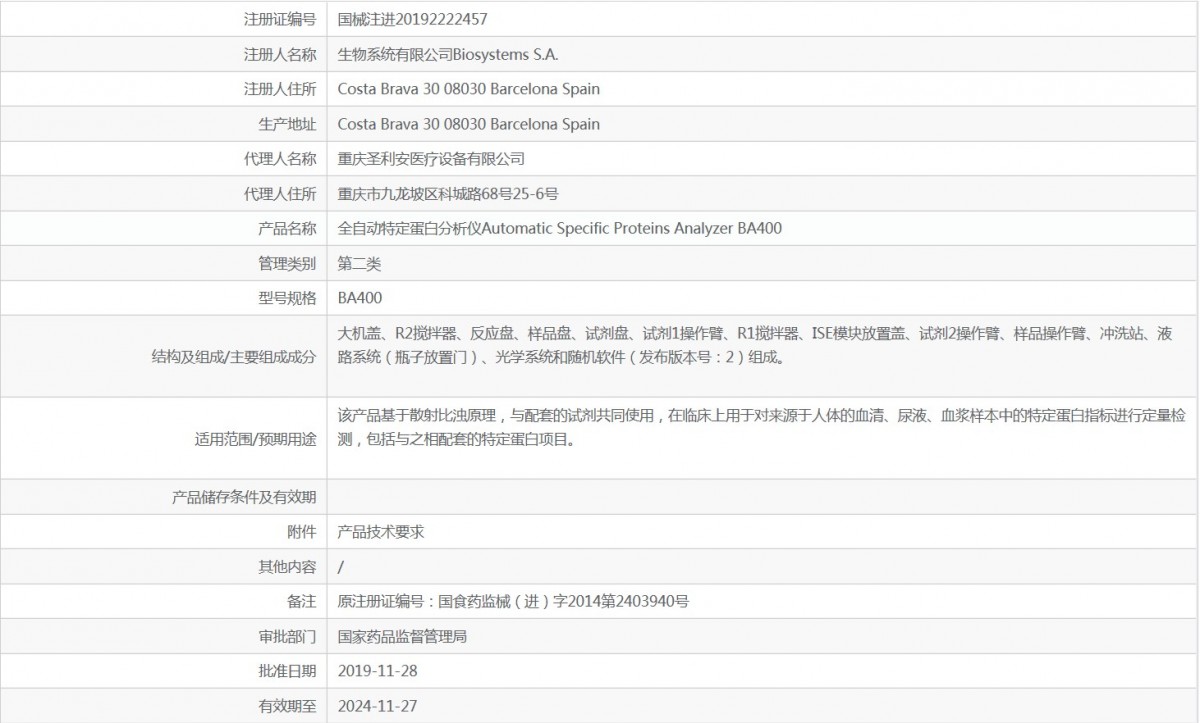Click the 注册证编号 row label
This screenshot has width=1200, height=723.
point(280,19)
